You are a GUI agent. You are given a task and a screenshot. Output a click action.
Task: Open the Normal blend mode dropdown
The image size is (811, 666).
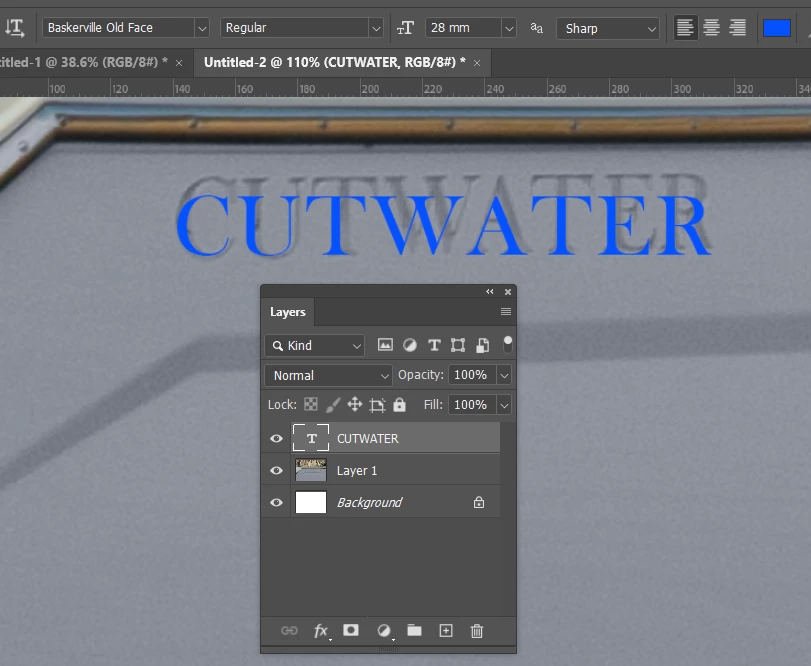click(x=328, y=375)
